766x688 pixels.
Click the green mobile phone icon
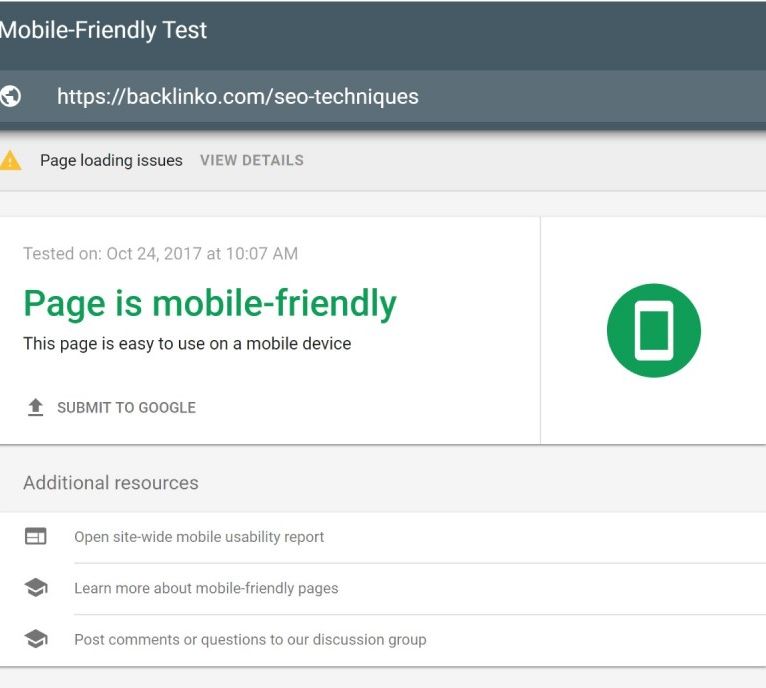click(653, 330)
